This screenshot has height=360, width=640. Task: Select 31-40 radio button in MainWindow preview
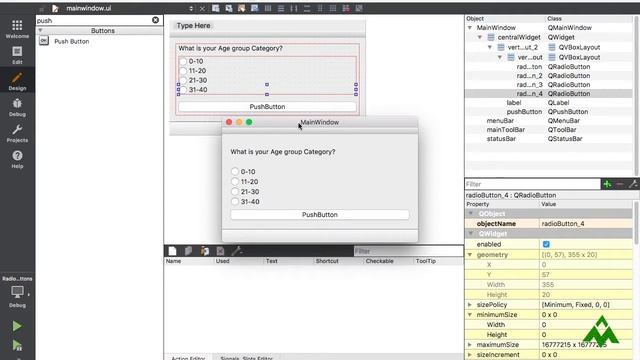tap(235, 201)
